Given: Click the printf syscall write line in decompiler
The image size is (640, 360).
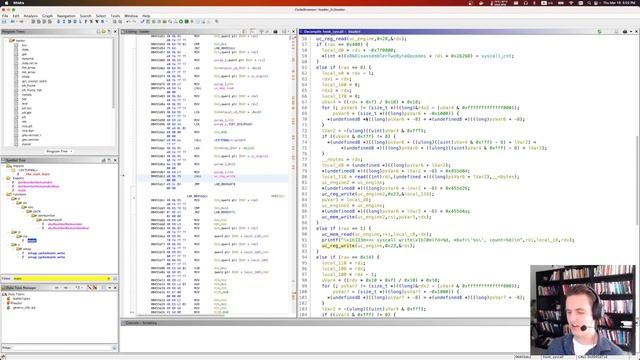Looking at the screenshot, I should 447,240.
